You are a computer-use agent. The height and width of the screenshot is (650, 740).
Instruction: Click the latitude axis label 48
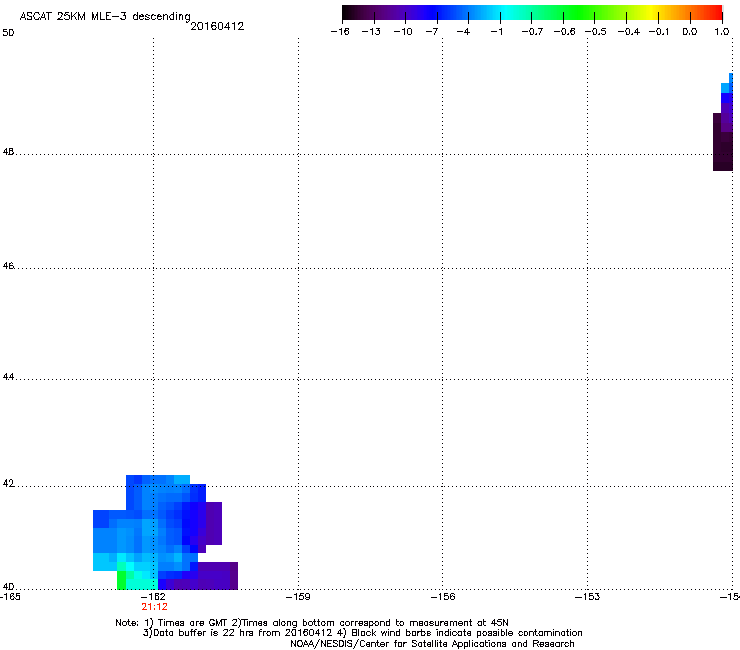(8, 152)
